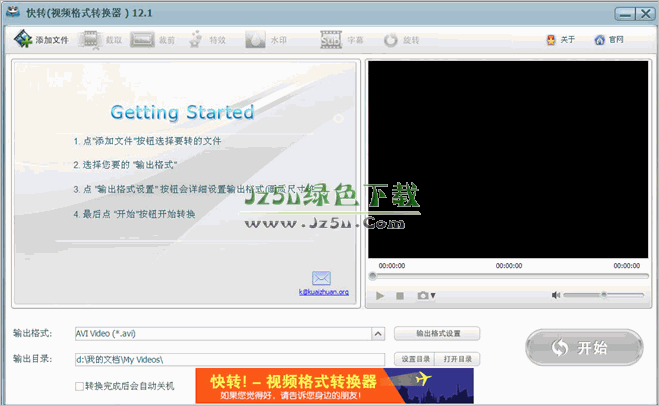Click the 快转 orange promotional banner
The height and width of the screenshot is (406, 659).
pyautogui.click(x=335, y=386)
